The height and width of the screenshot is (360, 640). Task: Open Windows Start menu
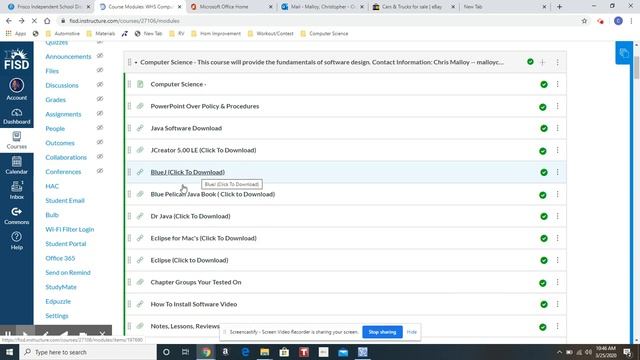coord(9,352)
